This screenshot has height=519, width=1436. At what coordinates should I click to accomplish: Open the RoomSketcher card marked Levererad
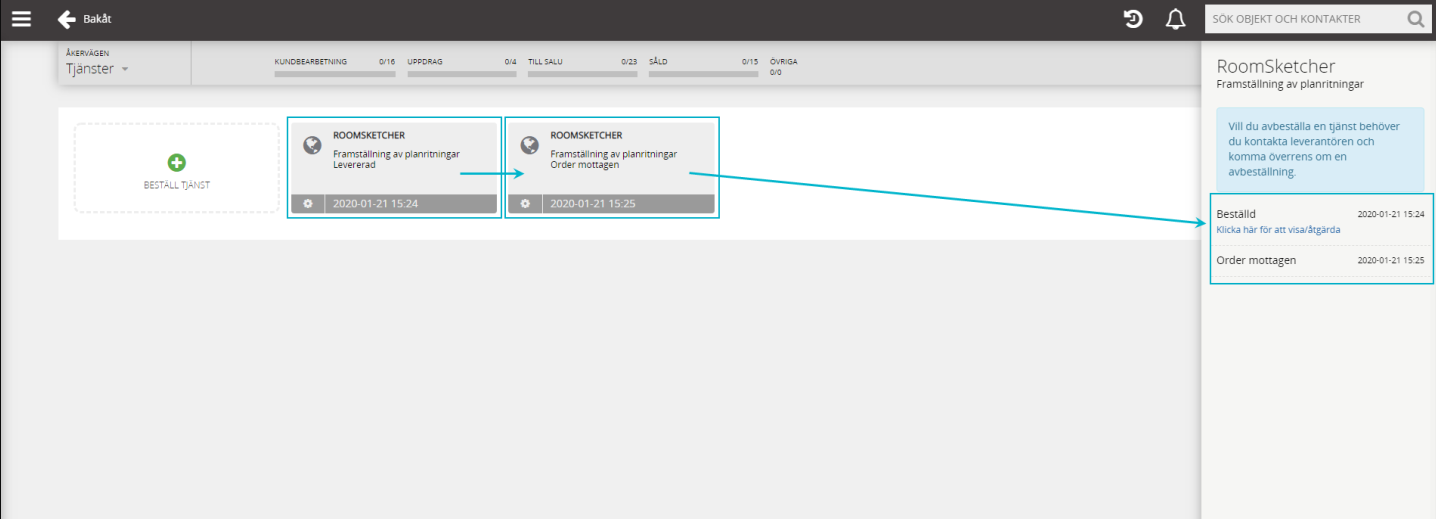[394, 167]
